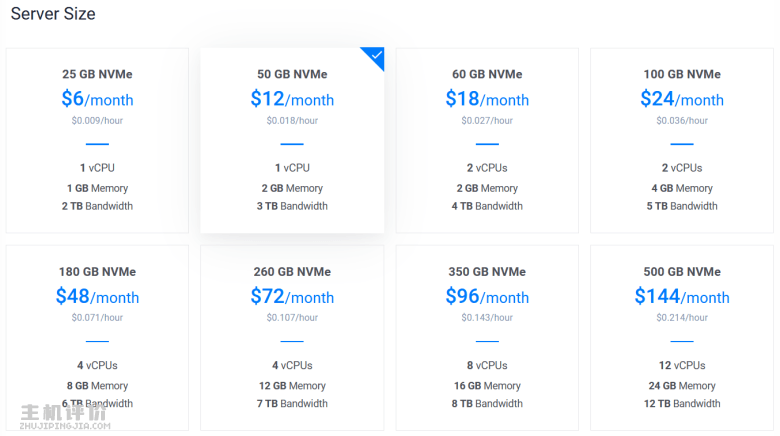
Task: Click 5 TB Bandwidth in $24 plan
Action: pyautogui.click(x=682, y=206)
